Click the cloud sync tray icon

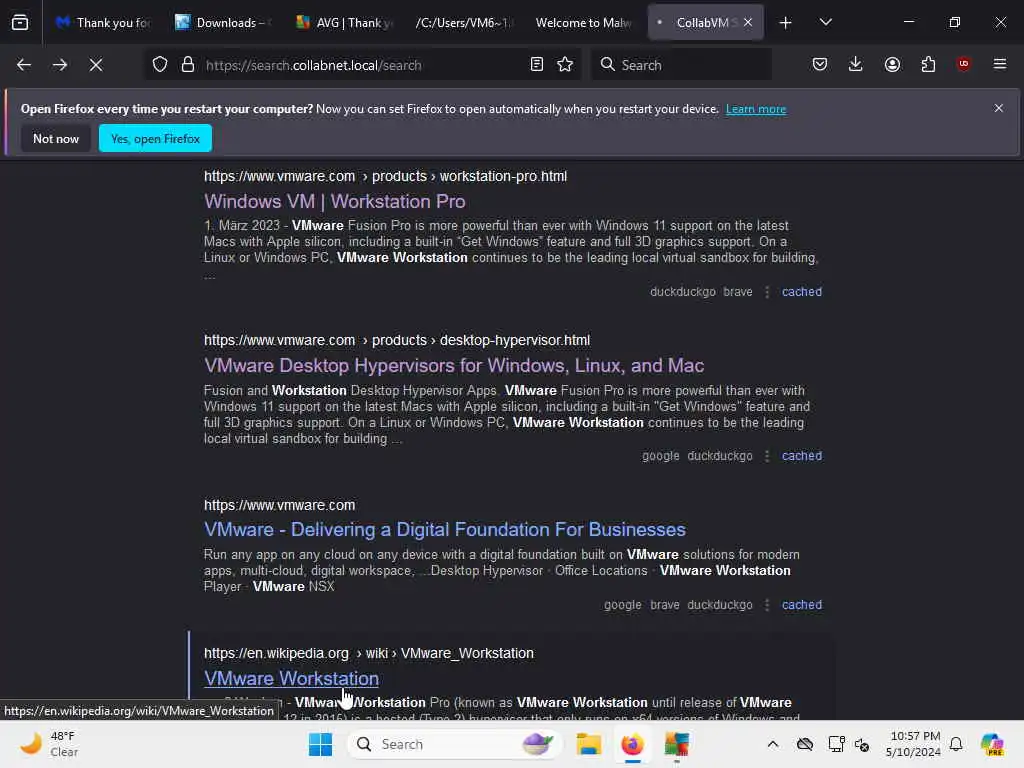tap(805, 744)
